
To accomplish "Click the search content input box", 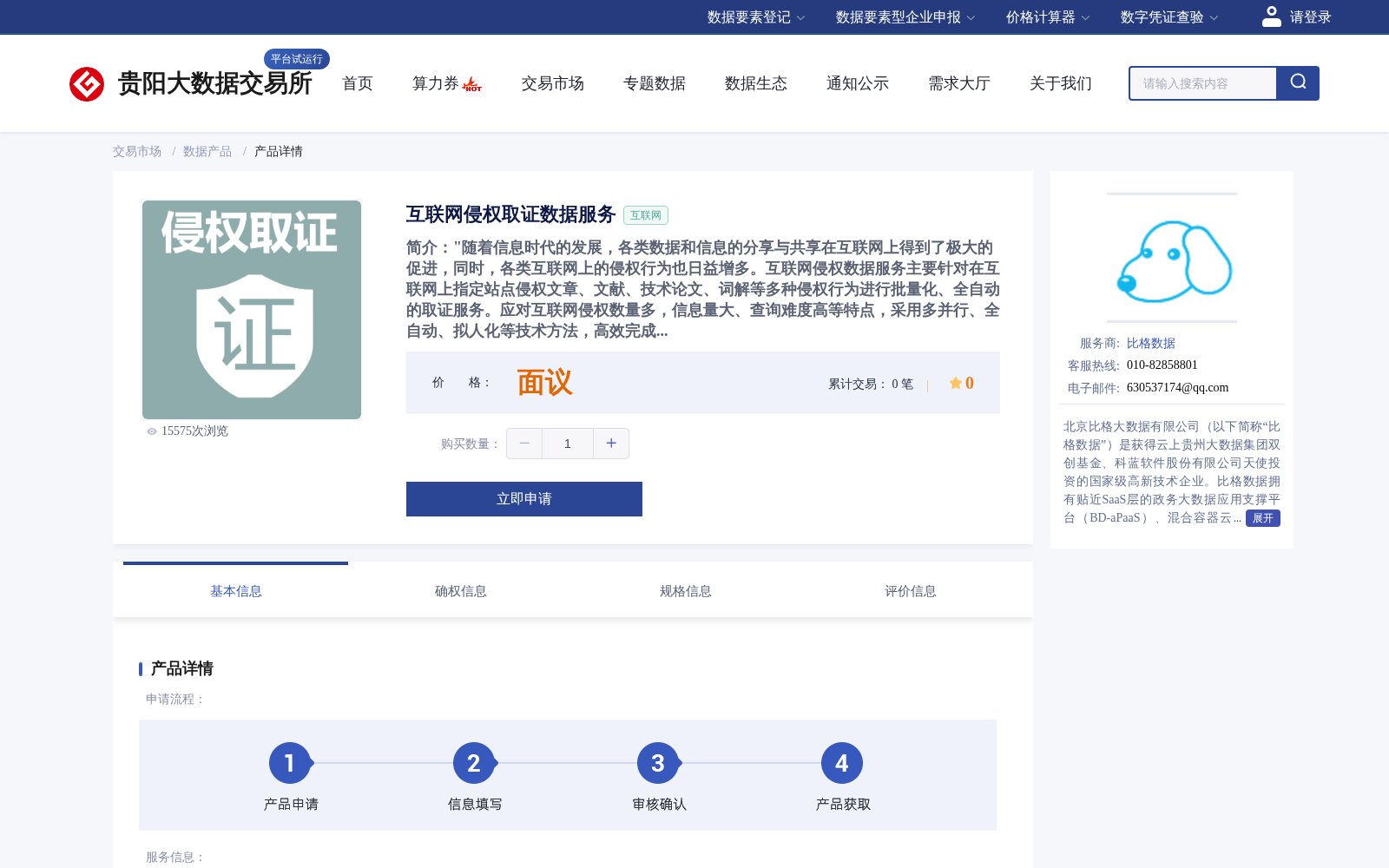I will click(1203, 83).
